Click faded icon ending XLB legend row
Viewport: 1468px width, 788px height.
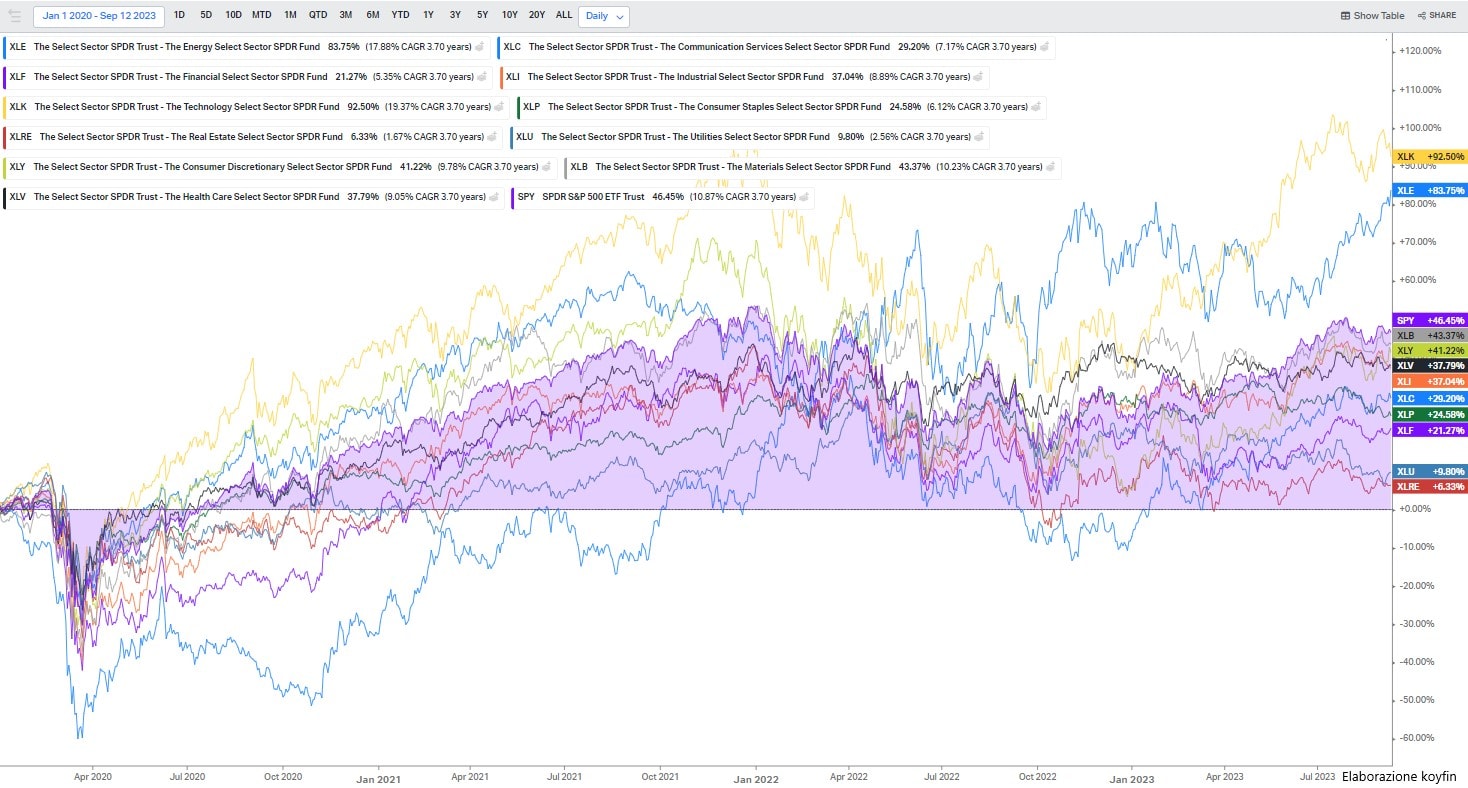coord(1051,167)
